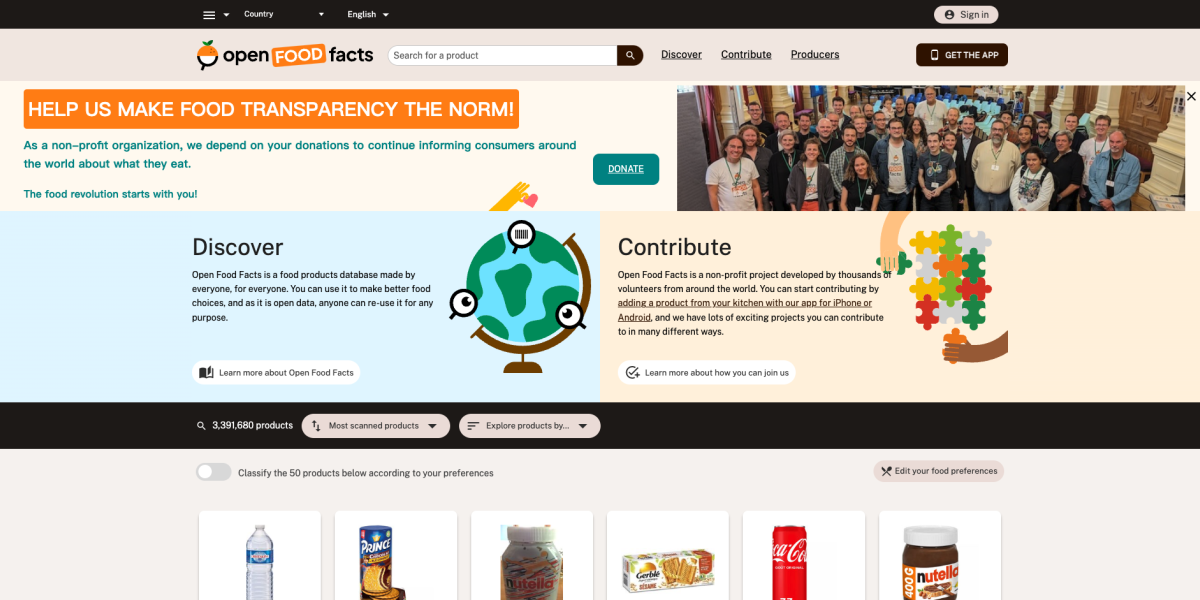The image size is (1200, 600).
Task: Click the join us checkmark icon
Action: pos(632,373)
